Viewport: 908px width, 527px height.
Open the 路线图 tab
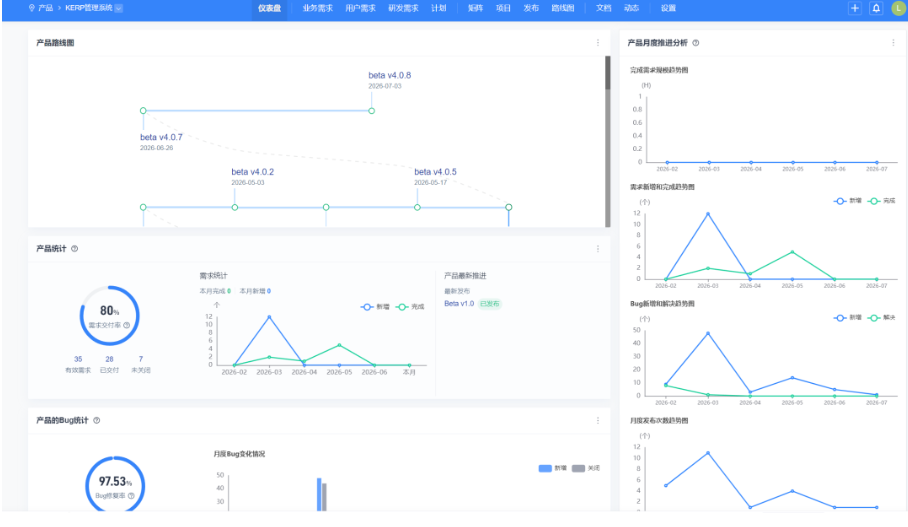(x=563, y=8)
